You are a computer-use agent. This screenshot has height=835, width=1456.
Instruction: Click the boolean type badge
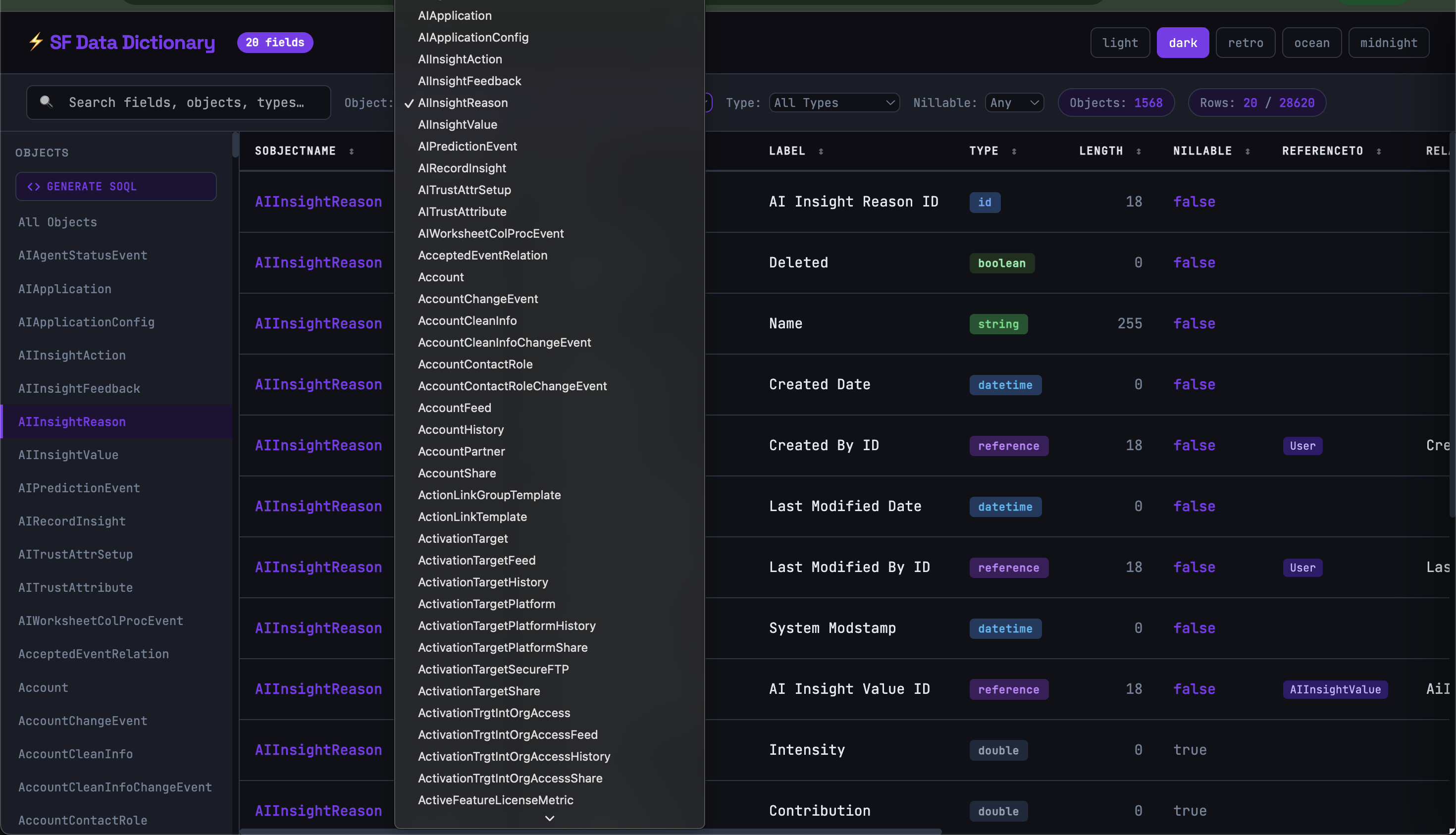(x=1001, y=263)
